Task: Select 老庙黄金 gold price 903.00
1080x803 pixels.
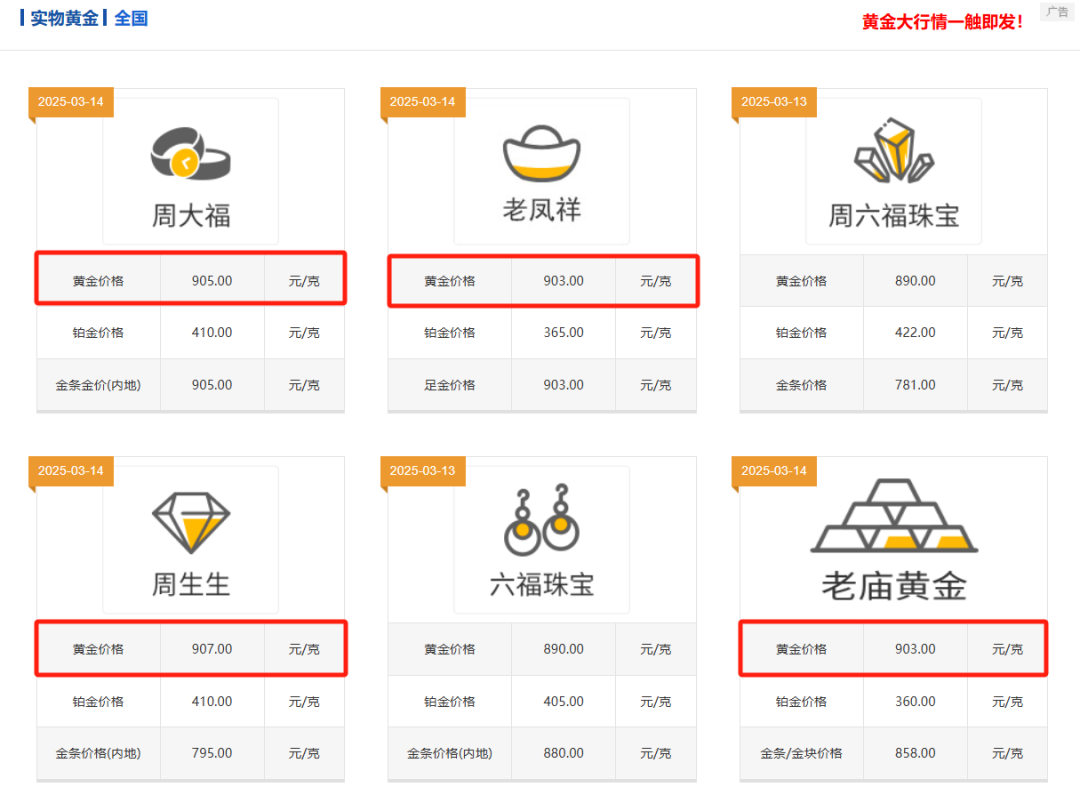Action: (915, 649)
